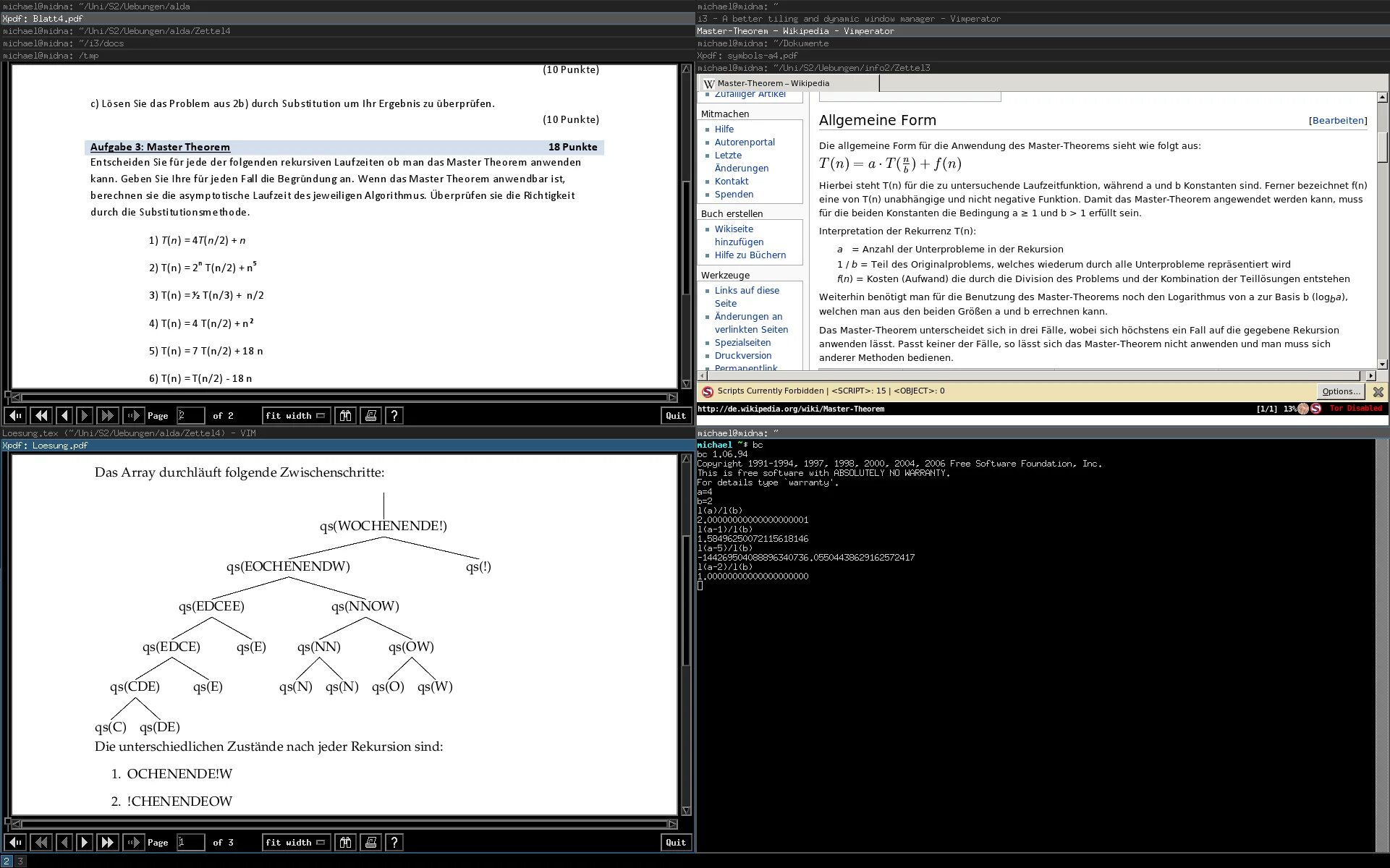
Task: Open the NoScript Options dropdown button
Action: [1340, 391]
